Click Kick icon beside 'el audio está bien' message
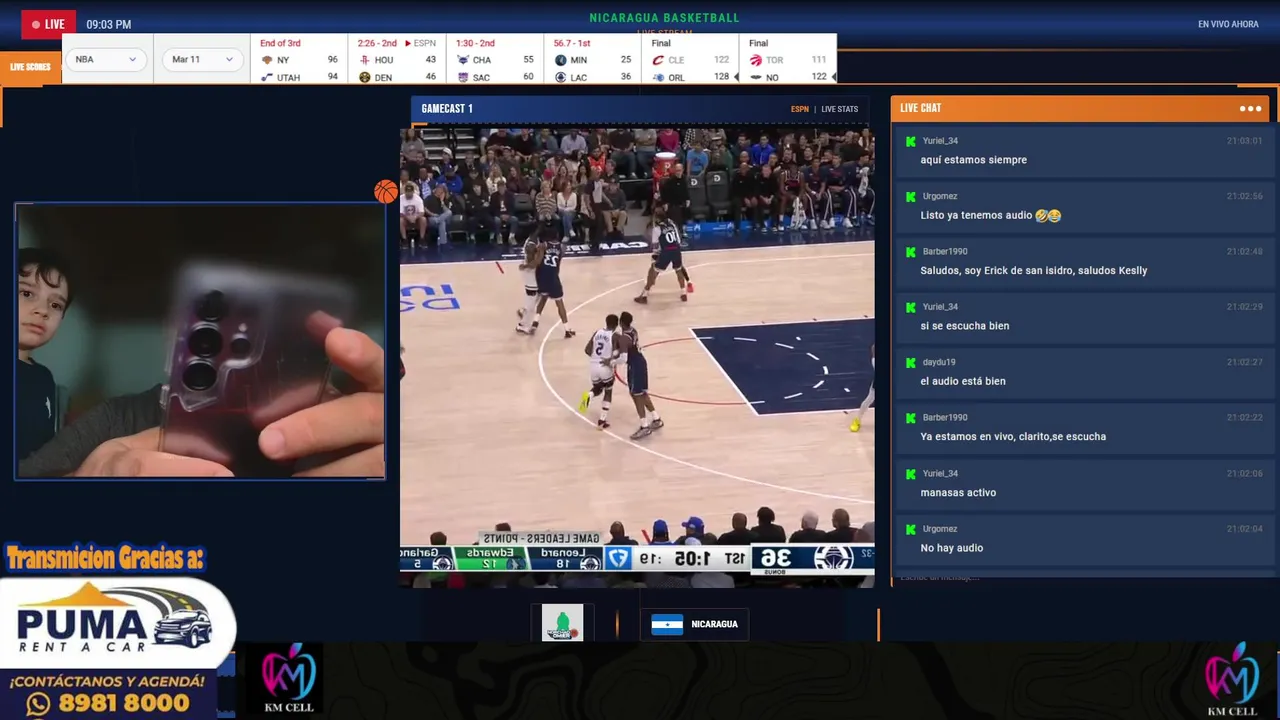The width and height of the screenshot is (1280, 720). point(910,362)
